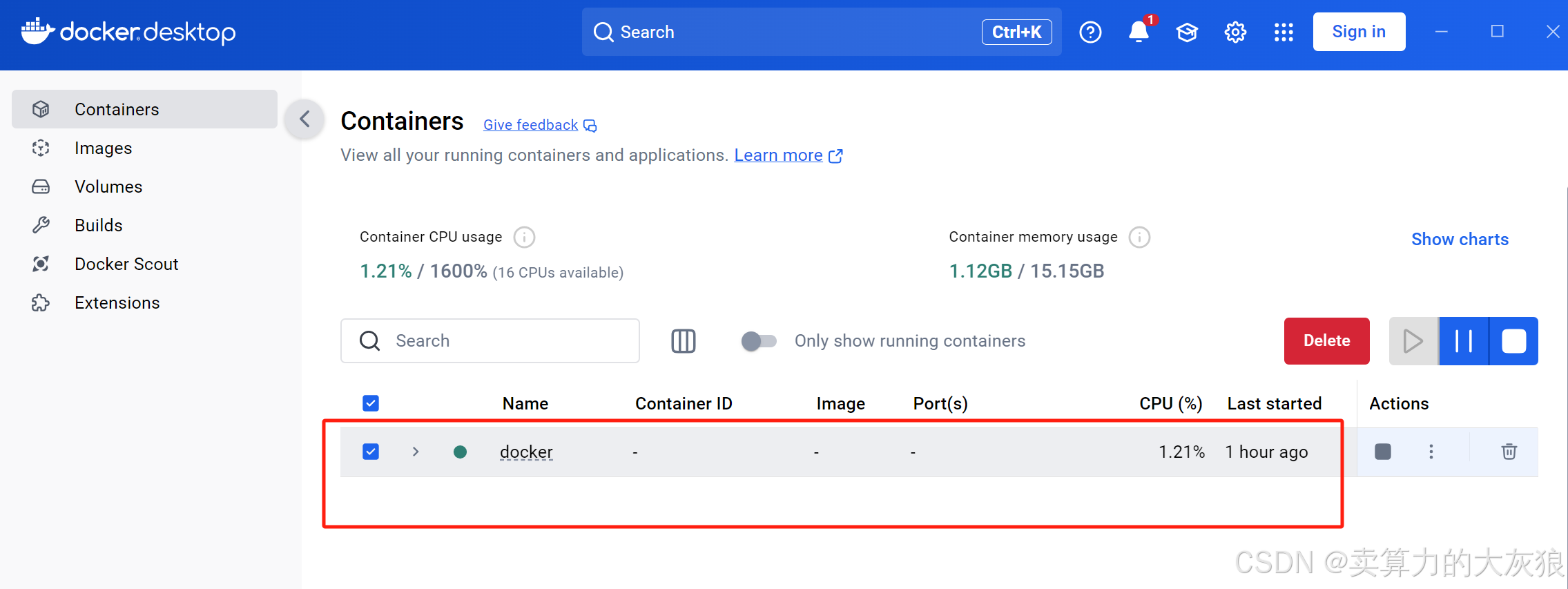The image size is (1568, 589).
Task: Maximize the Docker Desktop window
Action: click(x=1497, y=32)
